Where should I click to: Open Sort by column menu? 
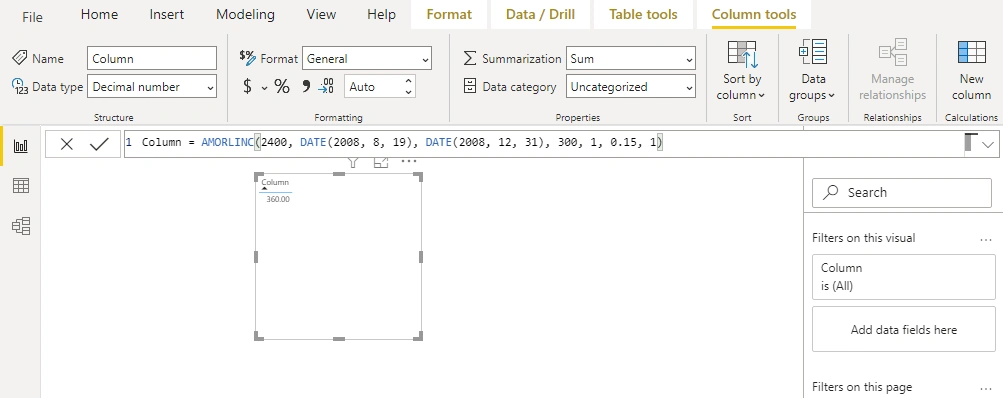(742, 69)
